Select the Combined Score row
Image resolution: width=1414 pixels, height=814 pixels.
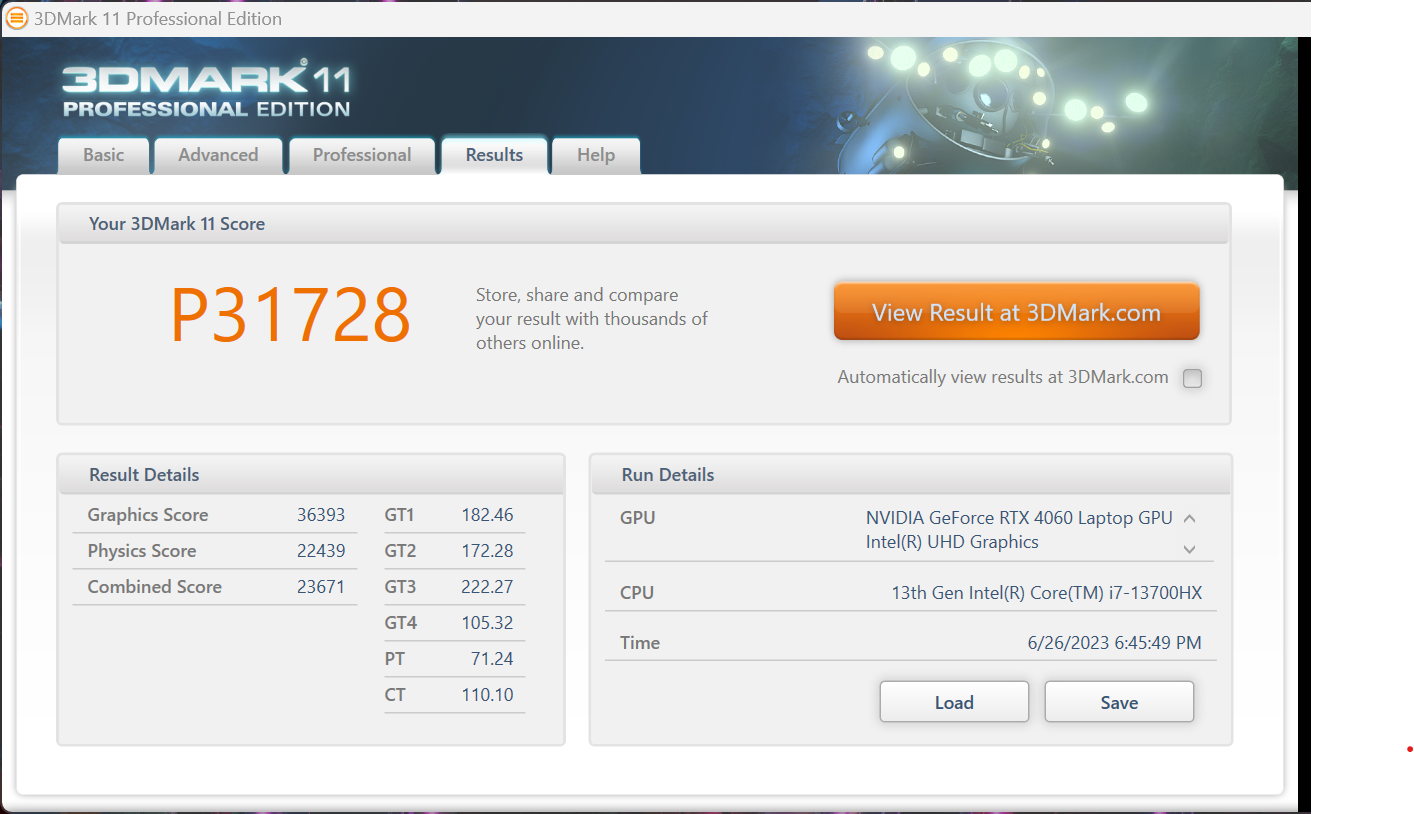(215, 587)
